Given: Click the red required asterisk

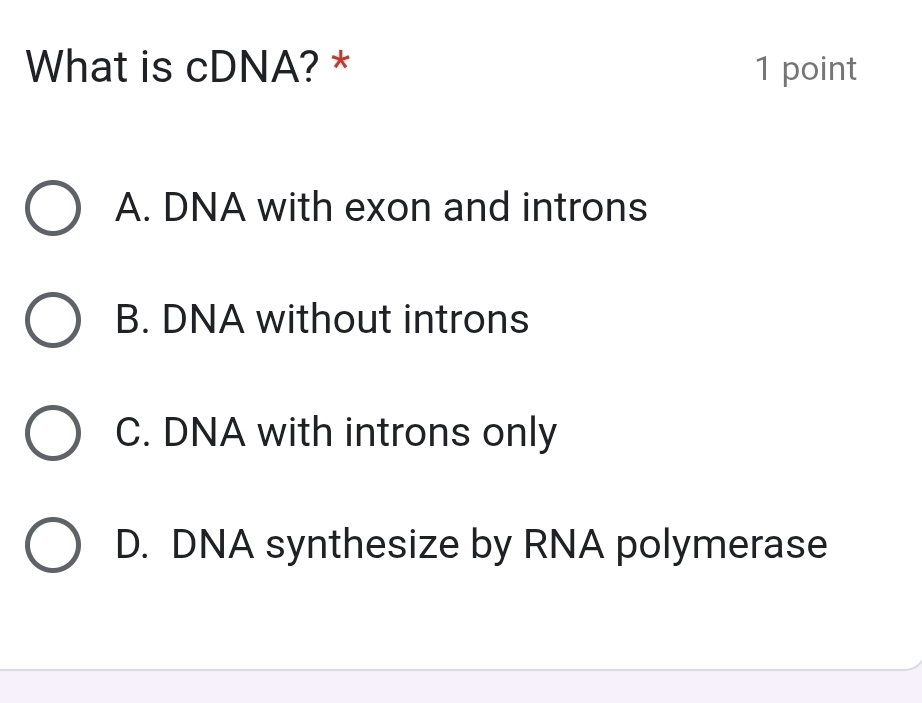Looking at the screenshot, I should point(342,63).
